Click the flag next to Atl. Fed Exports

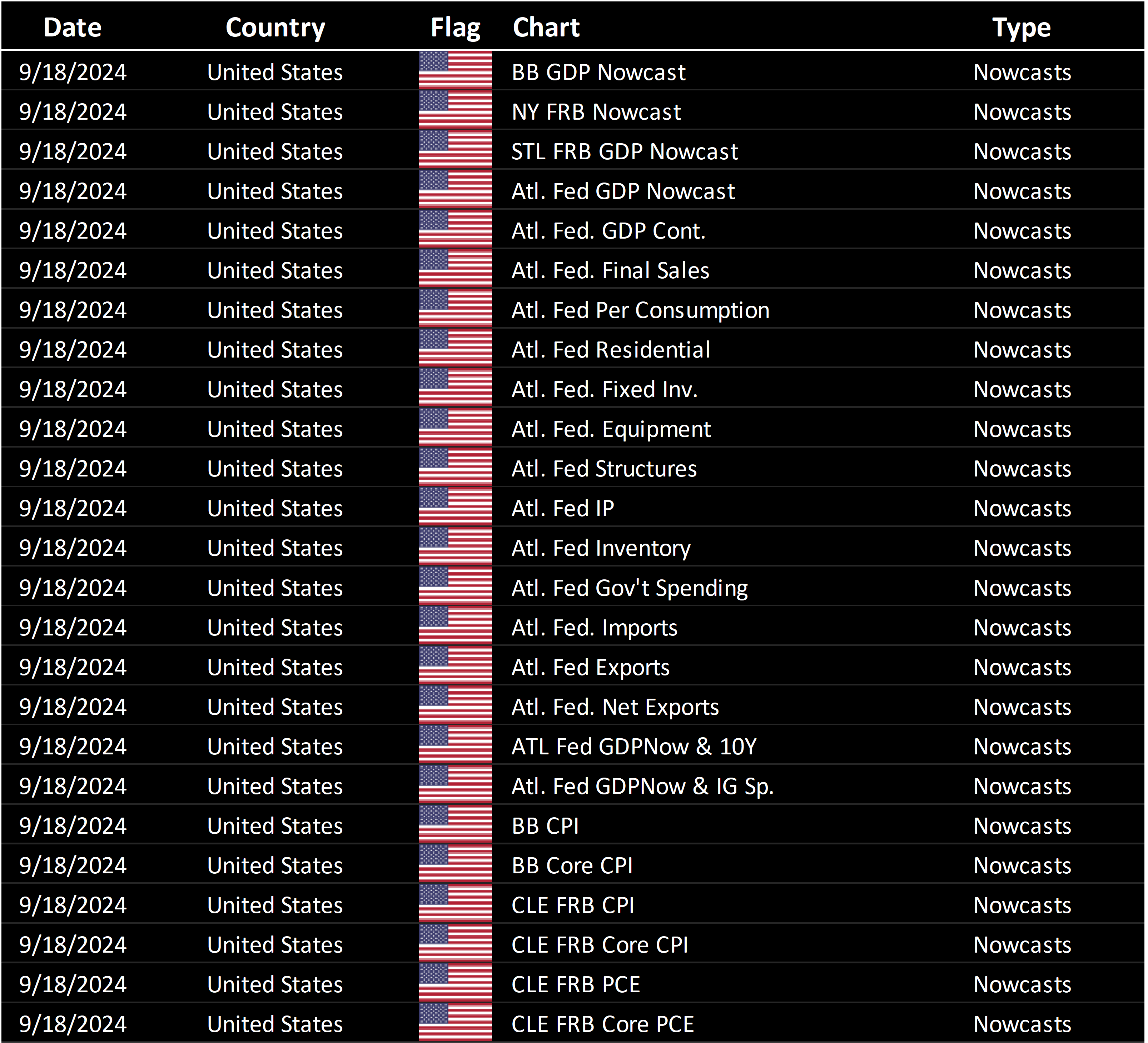(455, 665)
